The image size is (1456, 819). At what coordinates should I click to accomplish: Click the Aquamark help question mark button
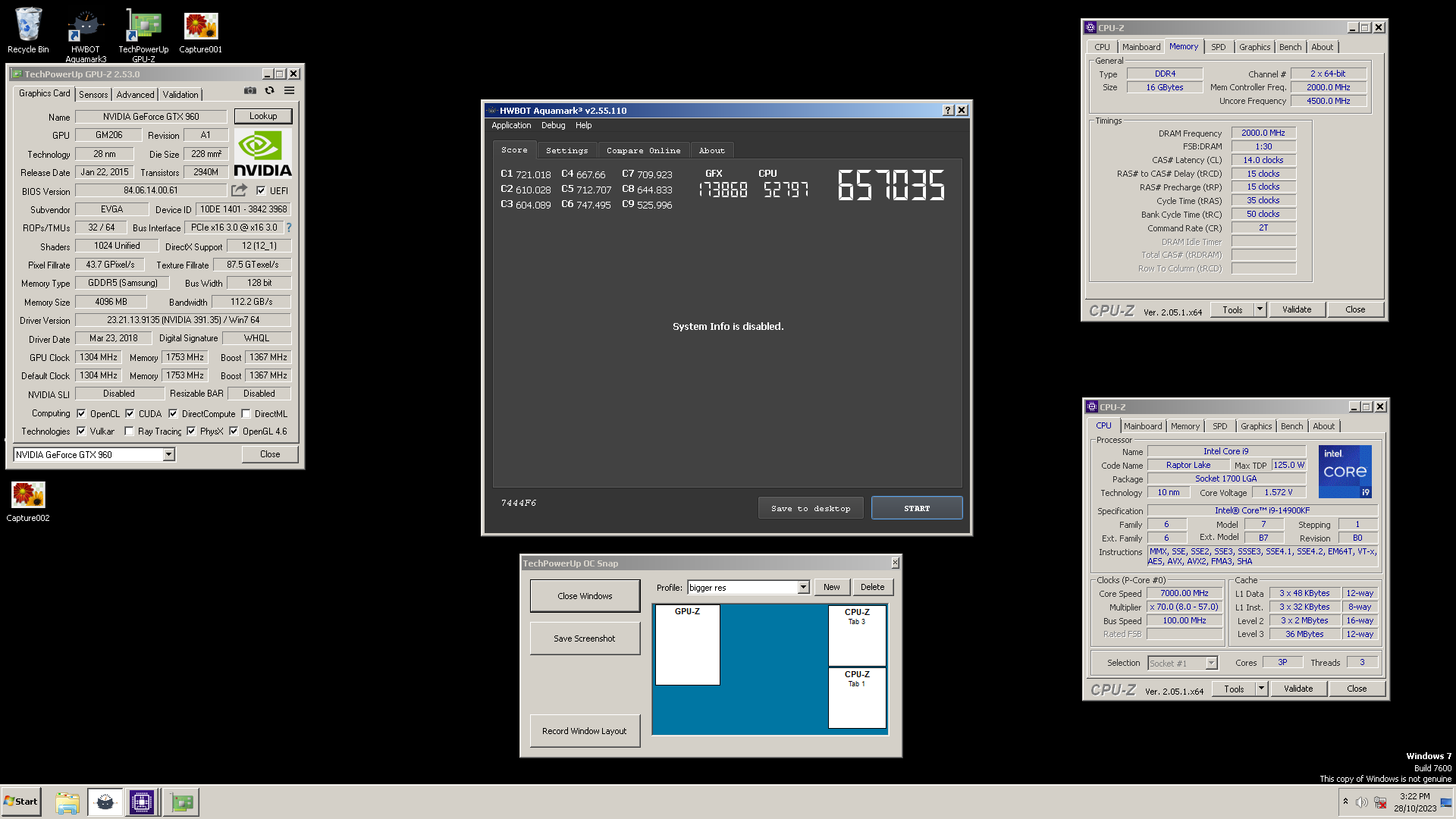click(948, 111)
